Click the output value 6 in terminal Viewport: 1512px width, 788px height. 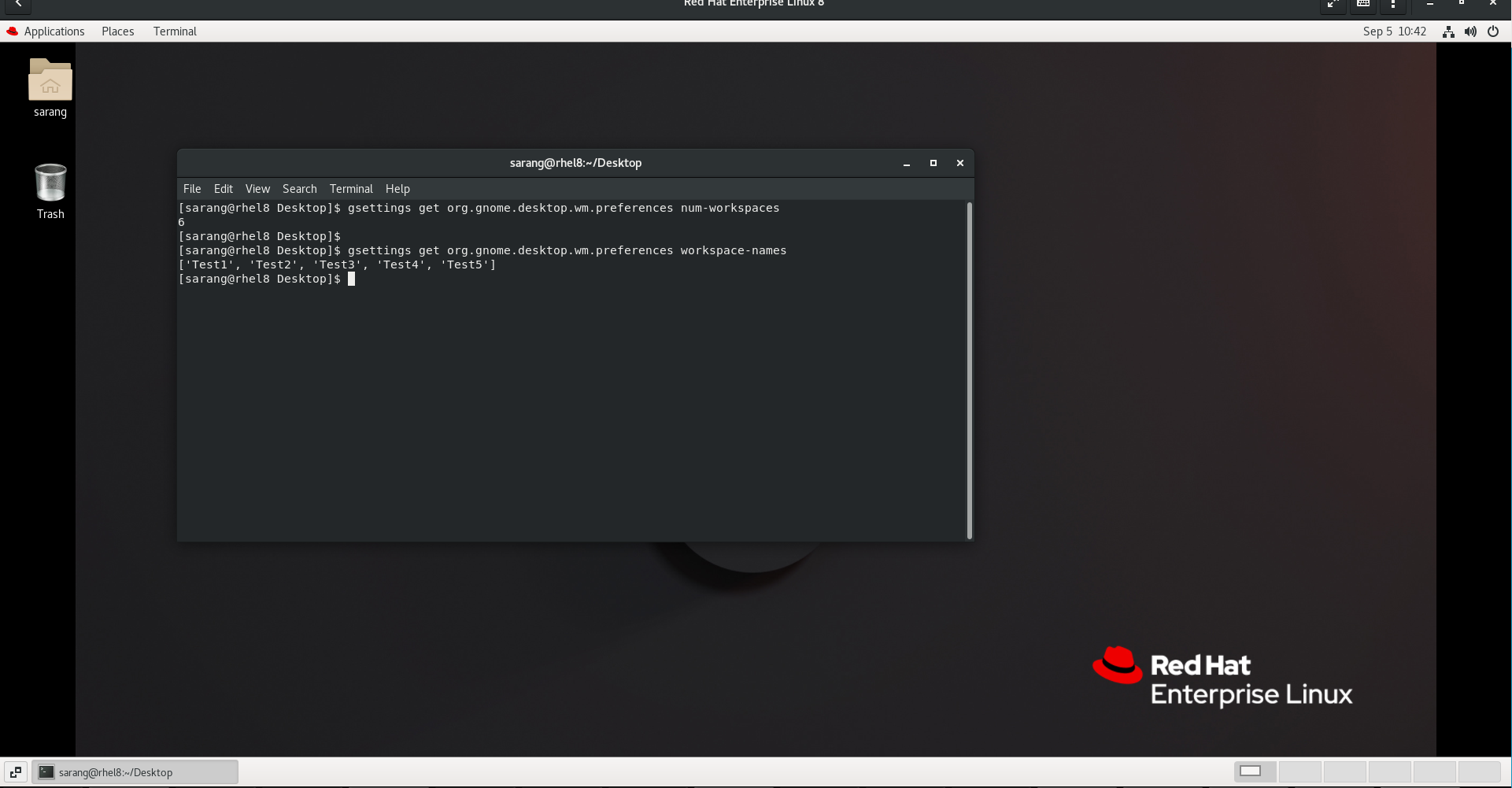click(181, 222)
